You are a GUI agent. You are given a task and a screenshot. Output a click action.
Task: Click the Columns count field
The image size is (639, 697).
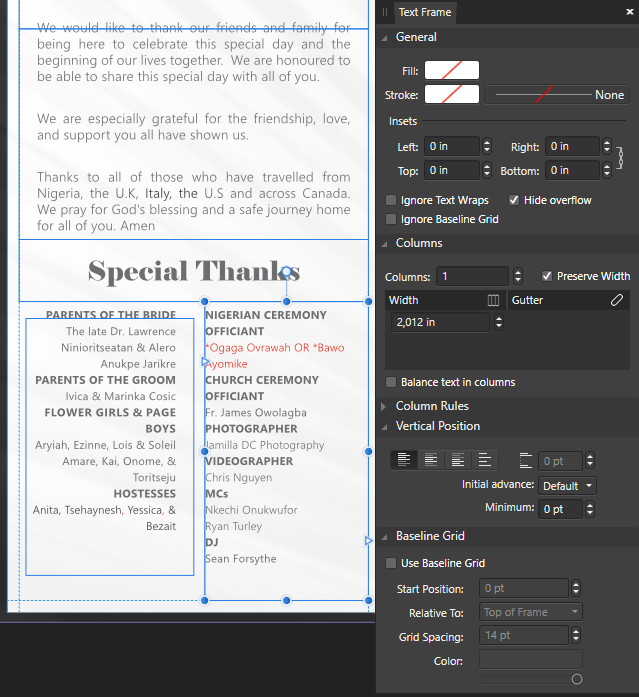[x=472, y=276]
